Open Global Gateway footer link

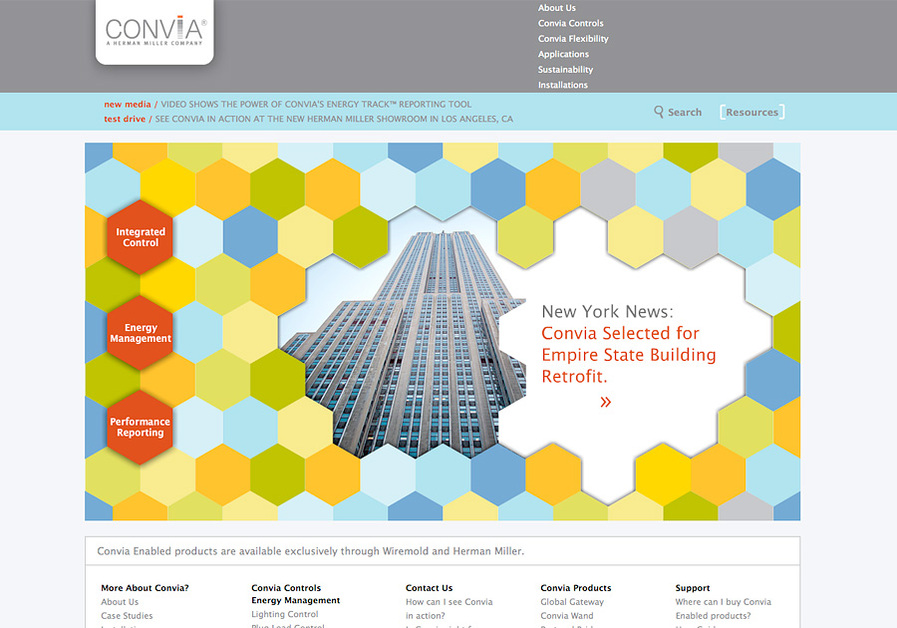tap(571, 602)
